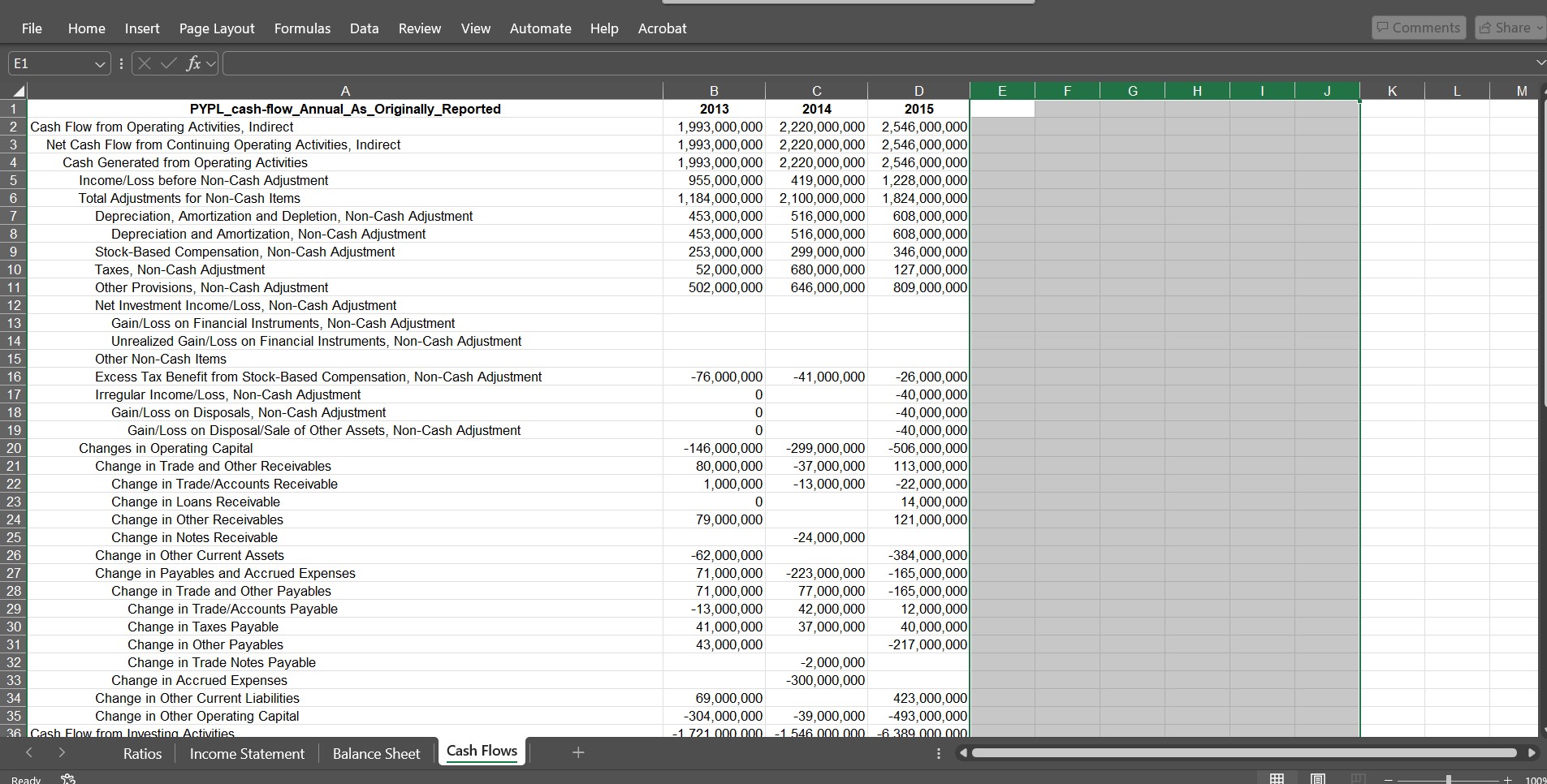The image size is (1547, 784).
Task: Select column C header
Action: click(816, 91)
